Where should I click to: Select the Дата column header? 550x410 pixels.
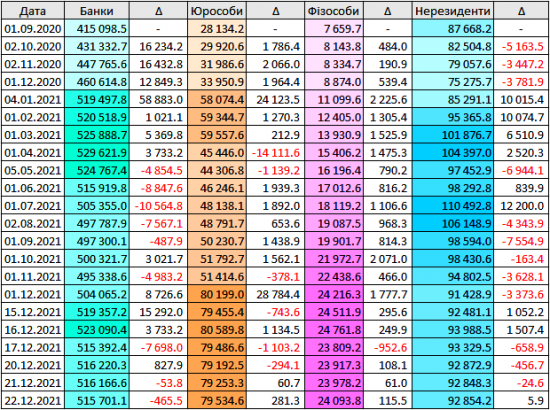click(32, 11)
